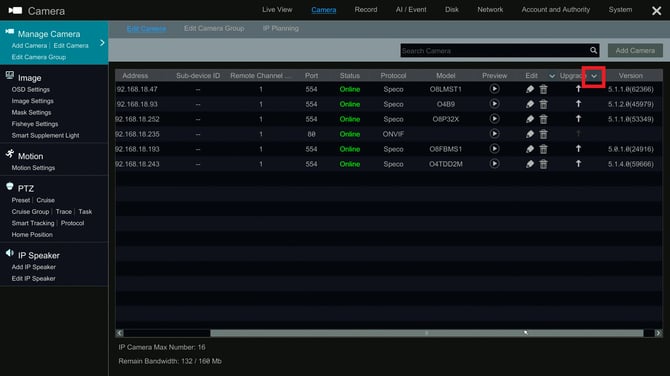Click the Add Camera button
Image resolution: width=670 pixels, height=376 pixels.
pos(635,50)
